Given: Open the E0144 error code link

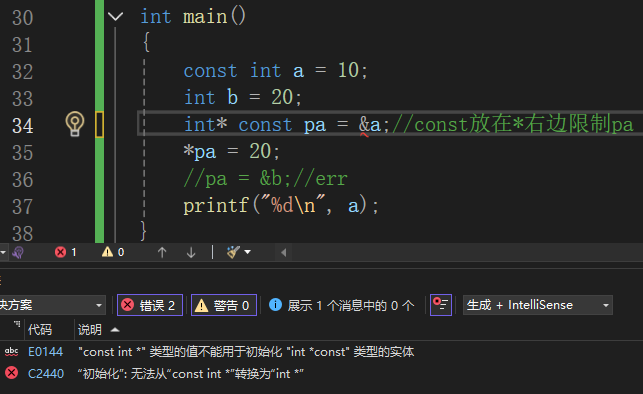Looking at the screenshot, I should coord(46,352).
